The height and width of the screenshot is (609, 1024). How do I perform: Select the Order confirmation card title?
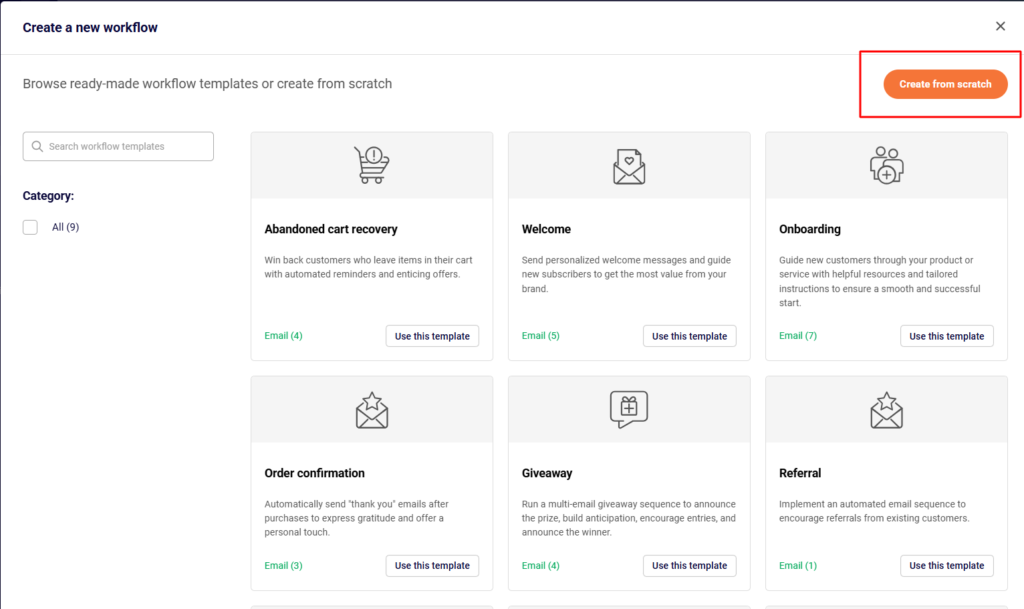(x=314, y=473)
